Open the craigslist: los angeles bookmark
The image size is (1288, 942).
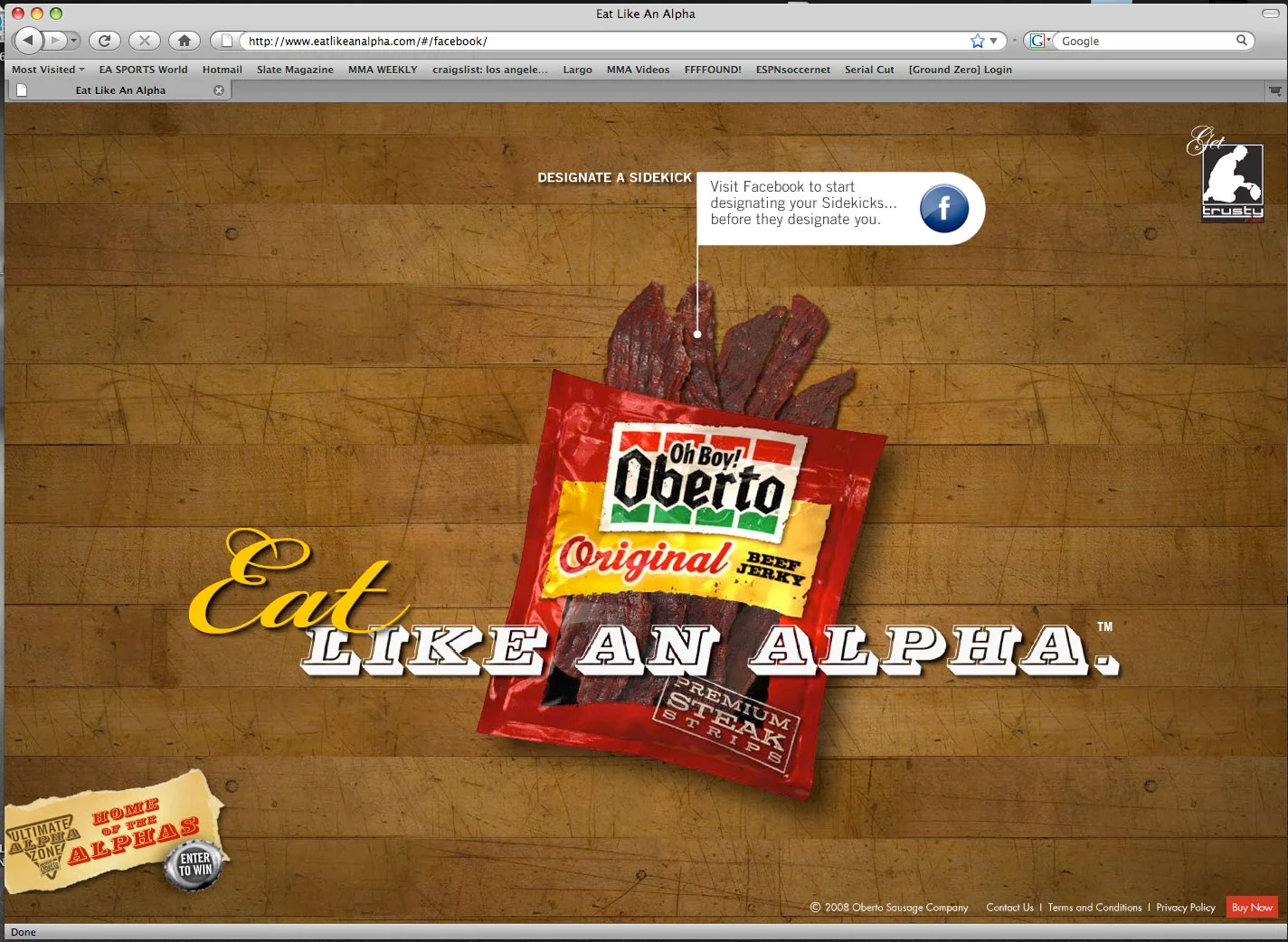point(489,70)
